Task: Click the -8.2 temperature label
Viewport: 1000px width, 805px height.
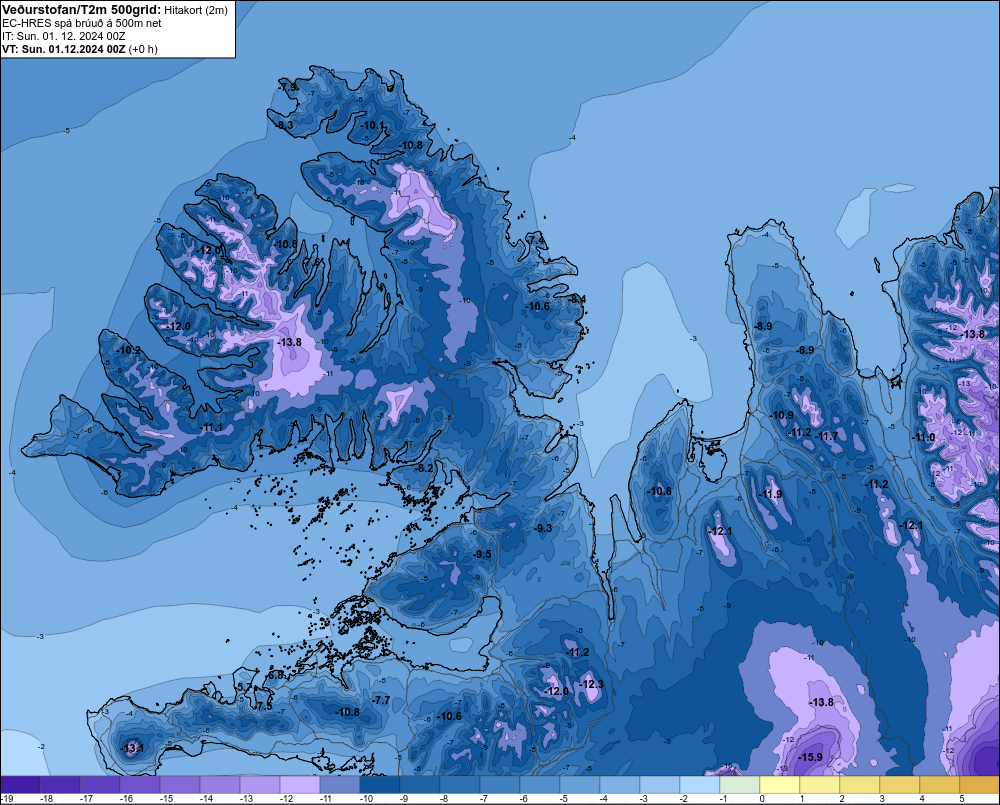Action: pos(424,468)
